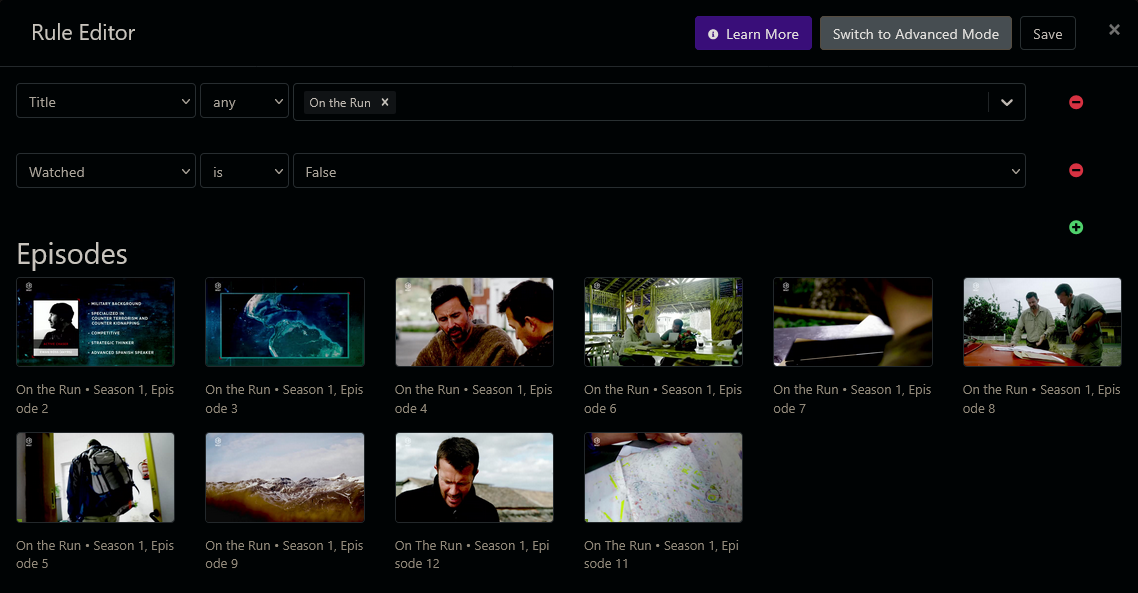Open Season 1 Episode 9 mountain thumbnail

coord(285,478)
